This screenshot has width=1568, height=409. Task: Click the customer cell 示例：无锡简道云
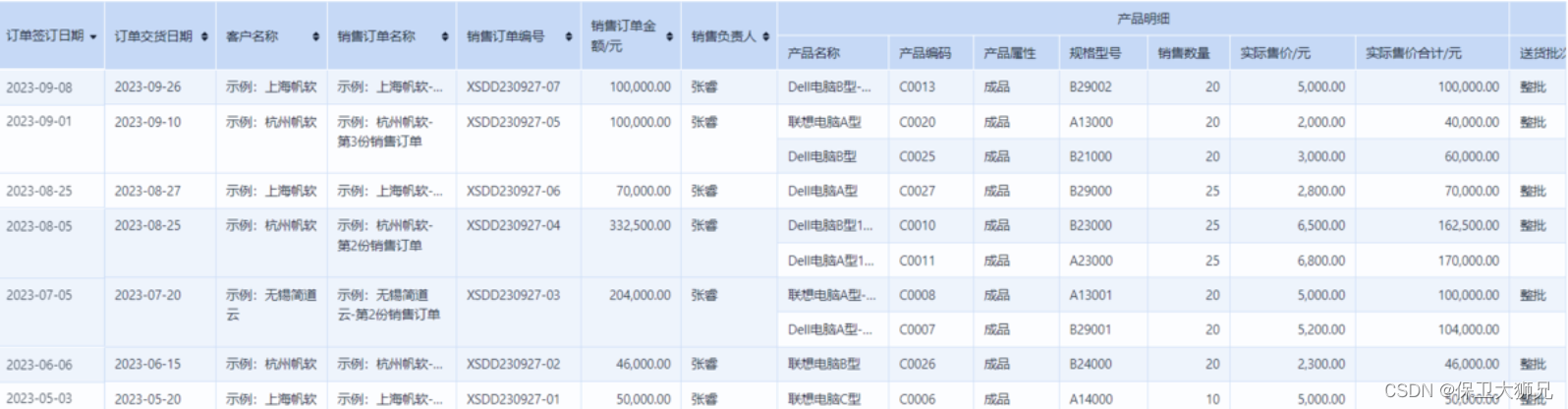click(271, 305)
